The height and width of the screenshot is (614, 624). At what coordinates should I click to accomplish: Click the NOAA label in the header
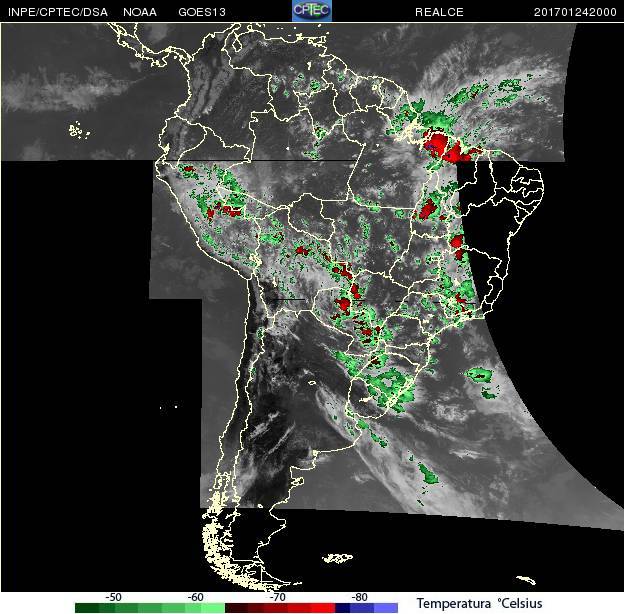pyautogui.click(x=140, y=12)
